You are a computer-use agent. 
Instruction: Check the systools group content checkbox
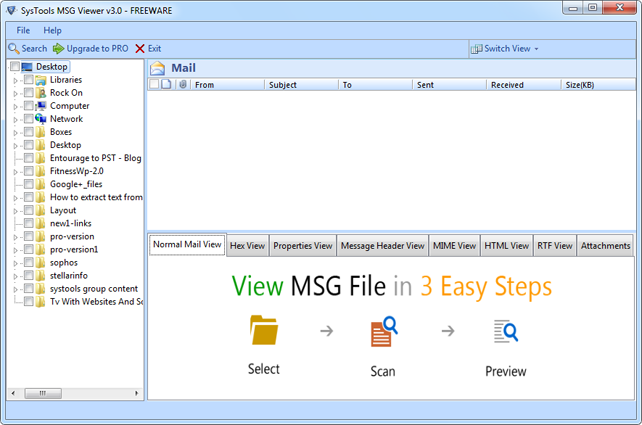pos(29,289)
